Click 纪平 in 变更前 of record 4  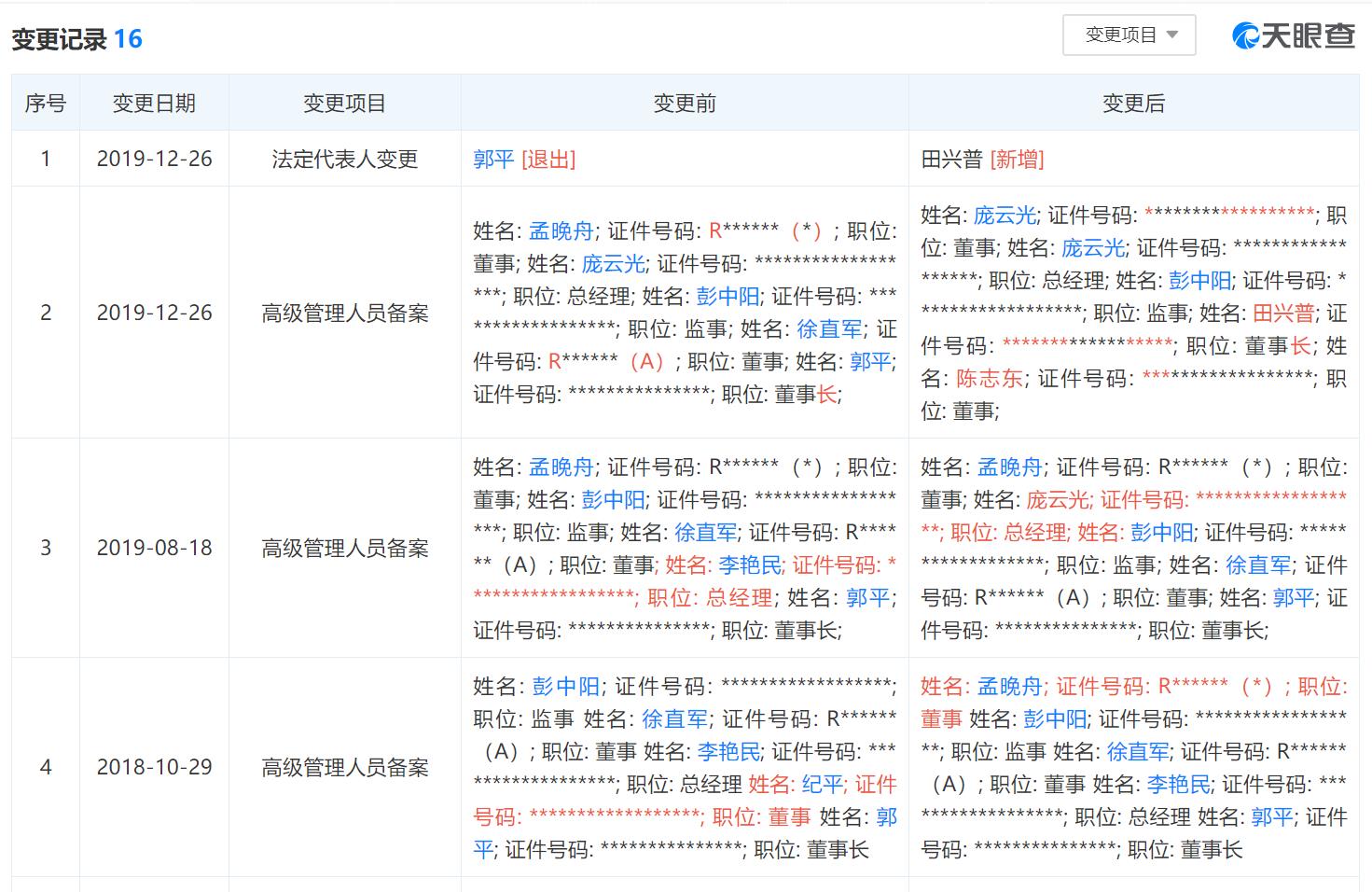point(822,785)
